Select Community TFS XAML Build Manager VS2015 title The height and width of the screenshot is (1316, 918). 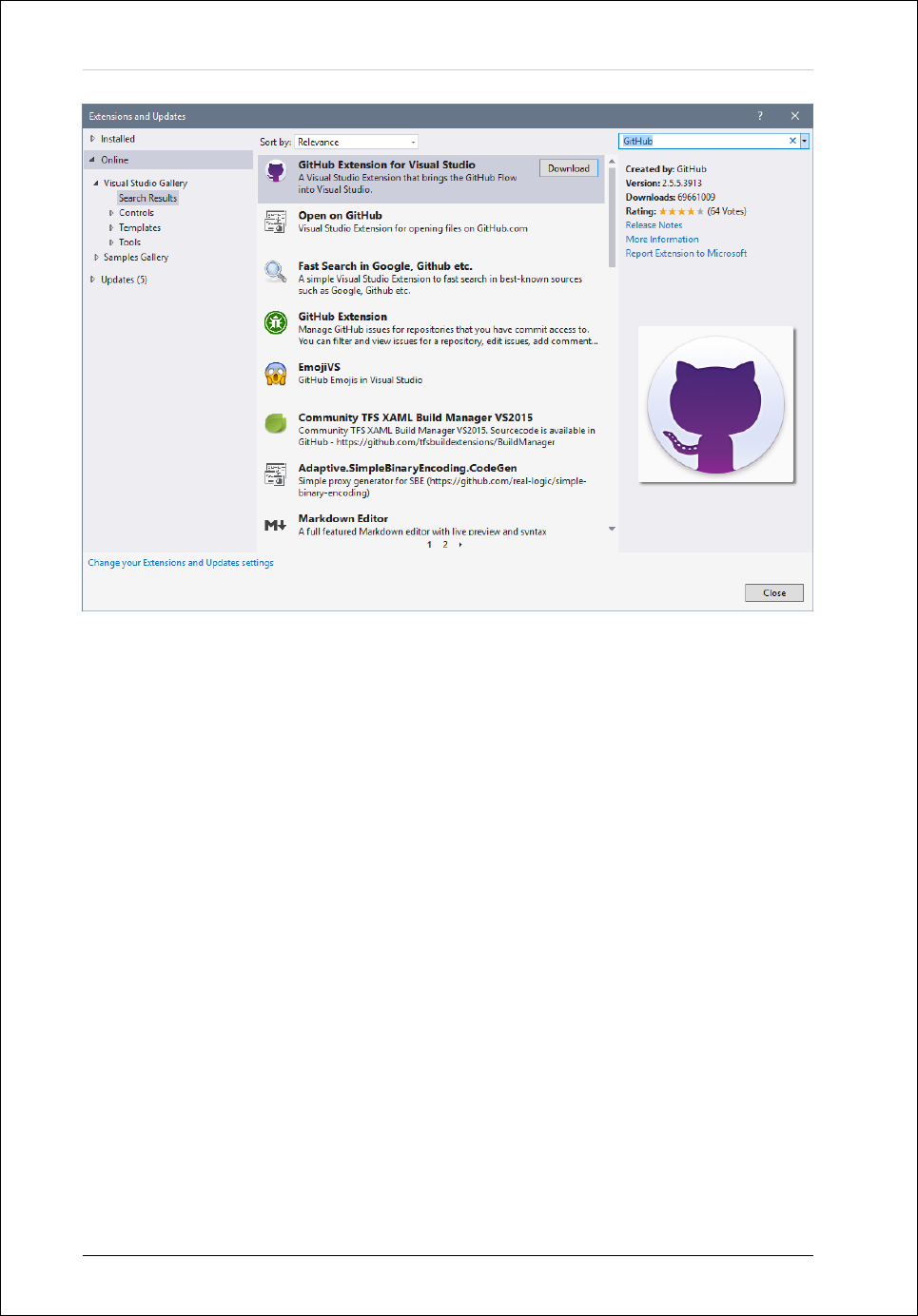coord(416,417)
